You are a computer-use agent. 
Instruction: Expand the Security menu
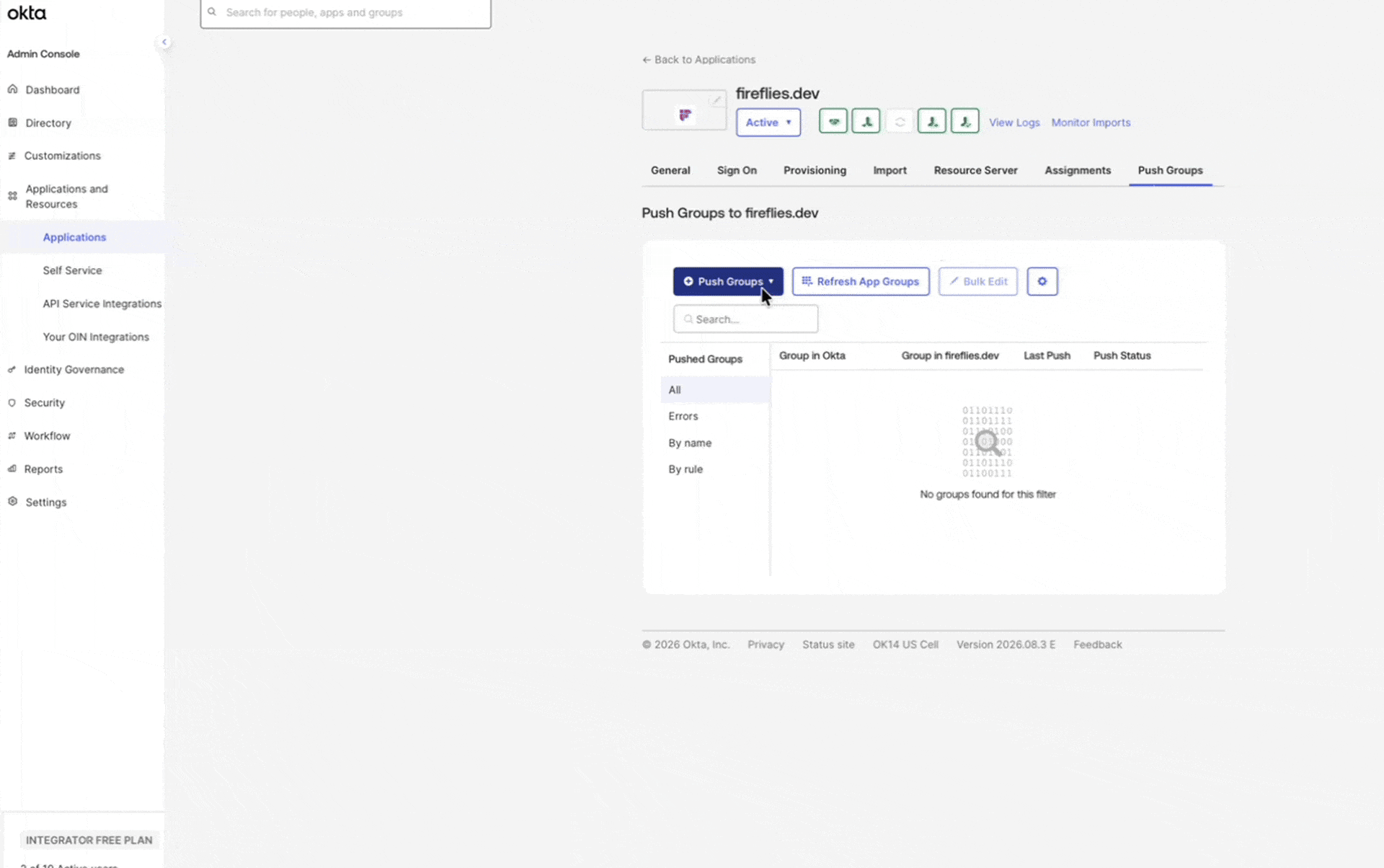[45, 402]
